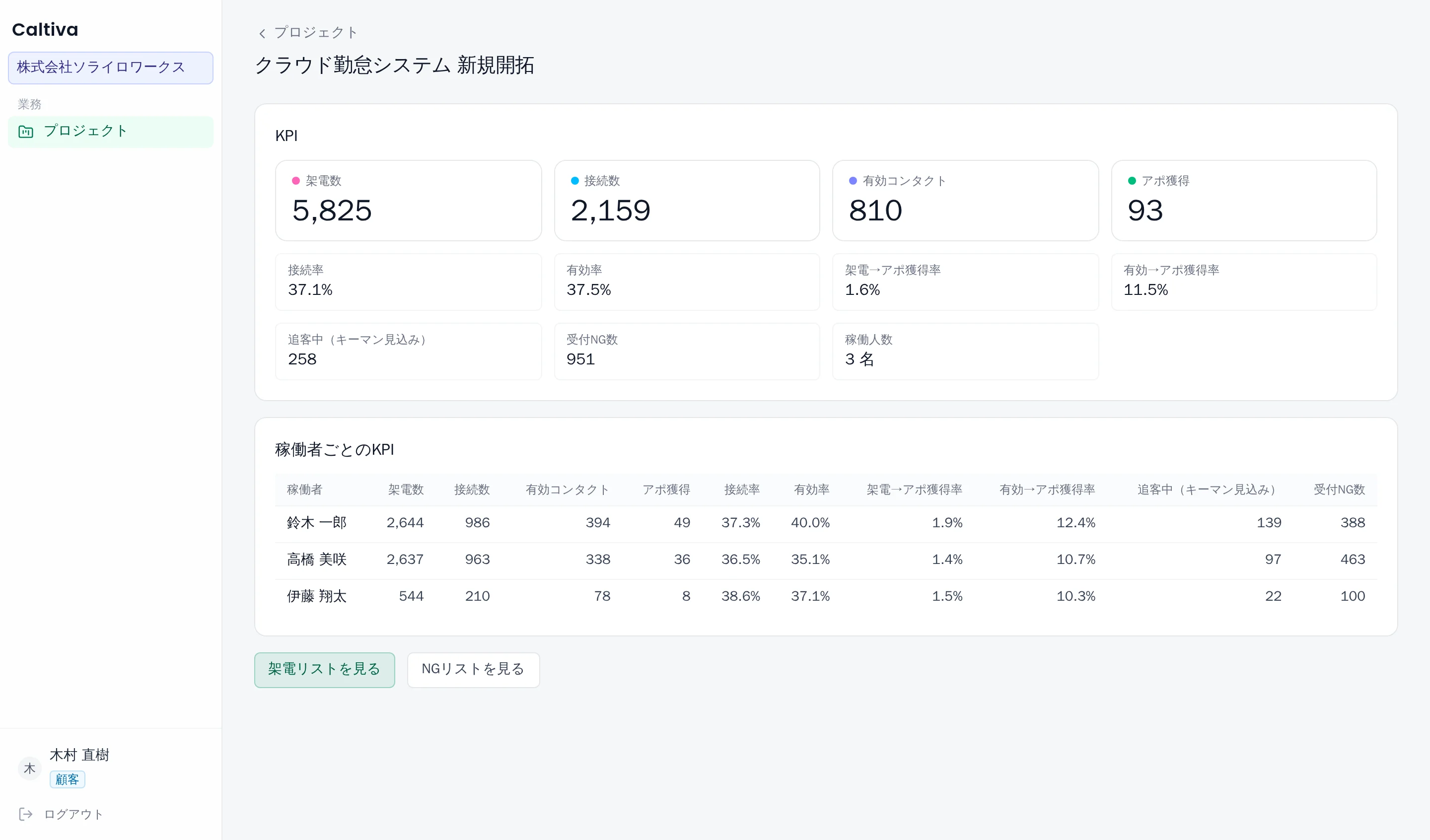Select the 鈴木 一郎 table row
The height and width of the screenshot is (840, 1430).
[826, 523]
